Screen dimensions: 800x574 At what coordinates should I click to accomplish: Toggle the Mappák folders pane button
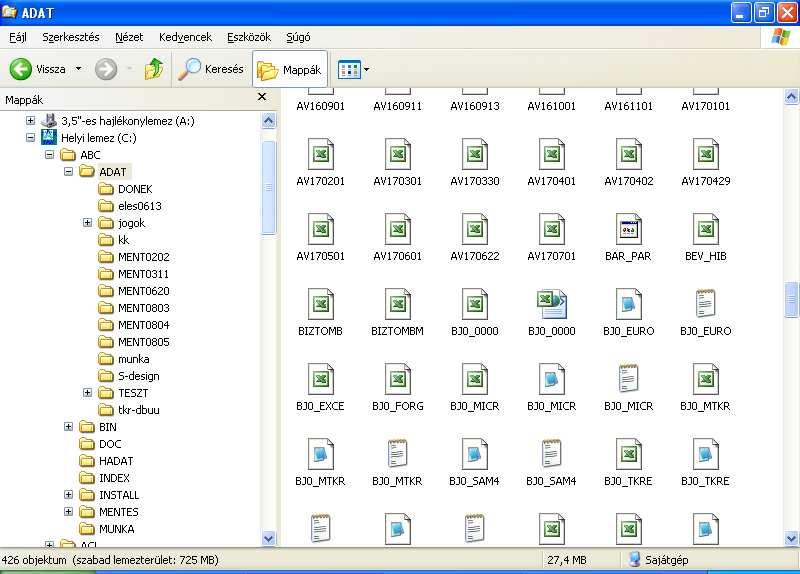pos(290,69)
